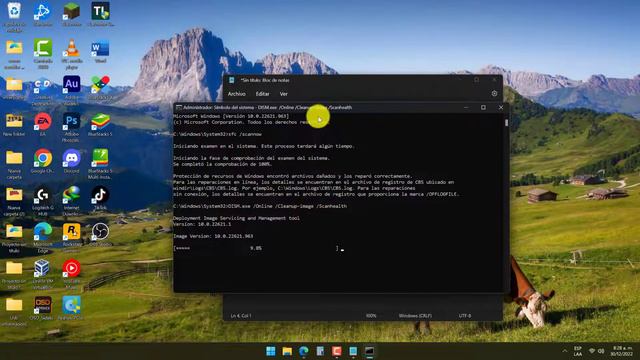Open File Explorer from the taskbar
The height and width of the screenshot is (360, 640).
click(x=287, y=351)
